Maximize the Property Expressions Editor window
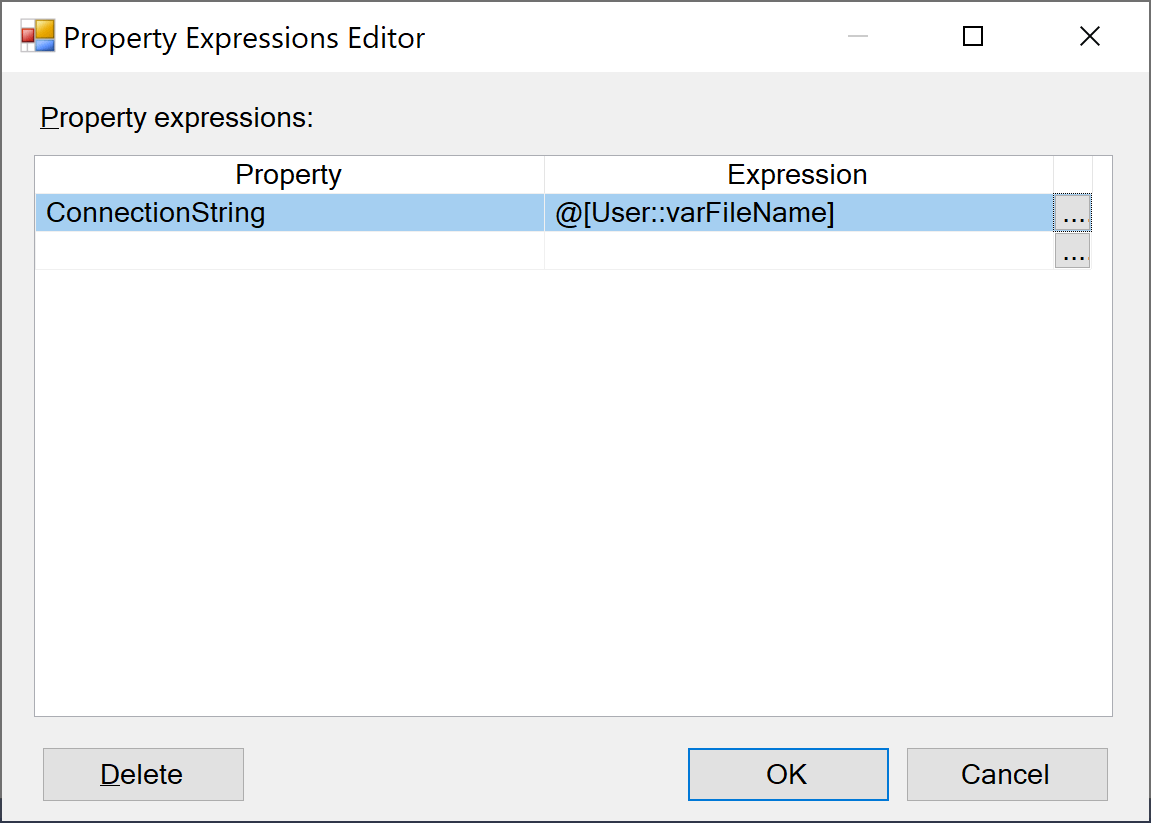Screen dimensions: 1151x823 click(x=971, y=36)
